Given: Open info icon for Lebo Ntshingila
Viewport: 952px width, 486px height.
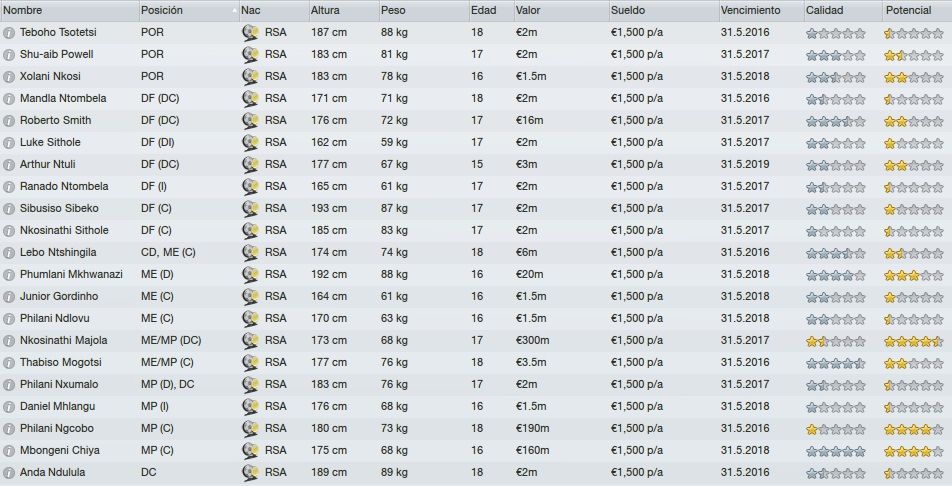Looking at the screenshot, I should (8, 253).
